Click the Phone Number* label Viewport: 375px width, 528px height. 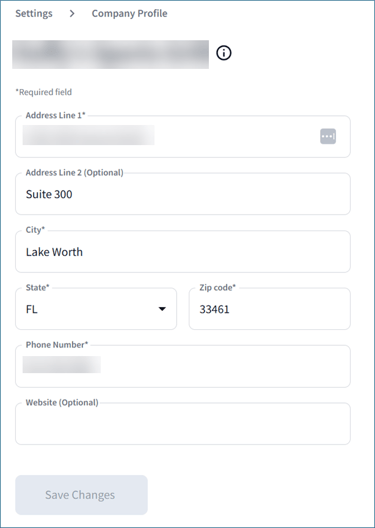57,345
